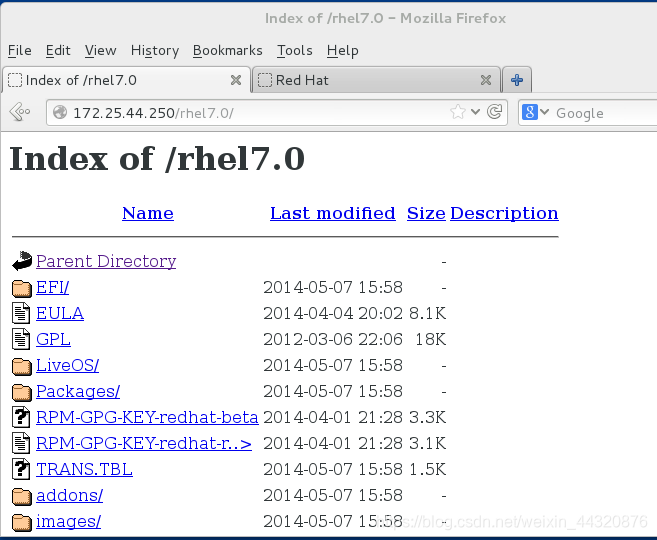The width and height of the screenshot is (657, 540).
Task: Open the Bookmarks menu
Action: coord(228,50)
